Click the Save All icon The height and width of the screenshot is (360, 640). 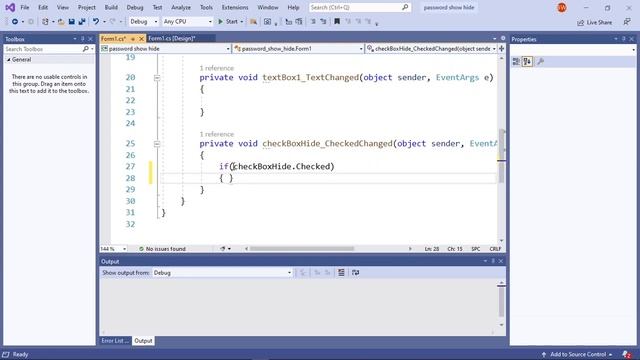point(82,22)
